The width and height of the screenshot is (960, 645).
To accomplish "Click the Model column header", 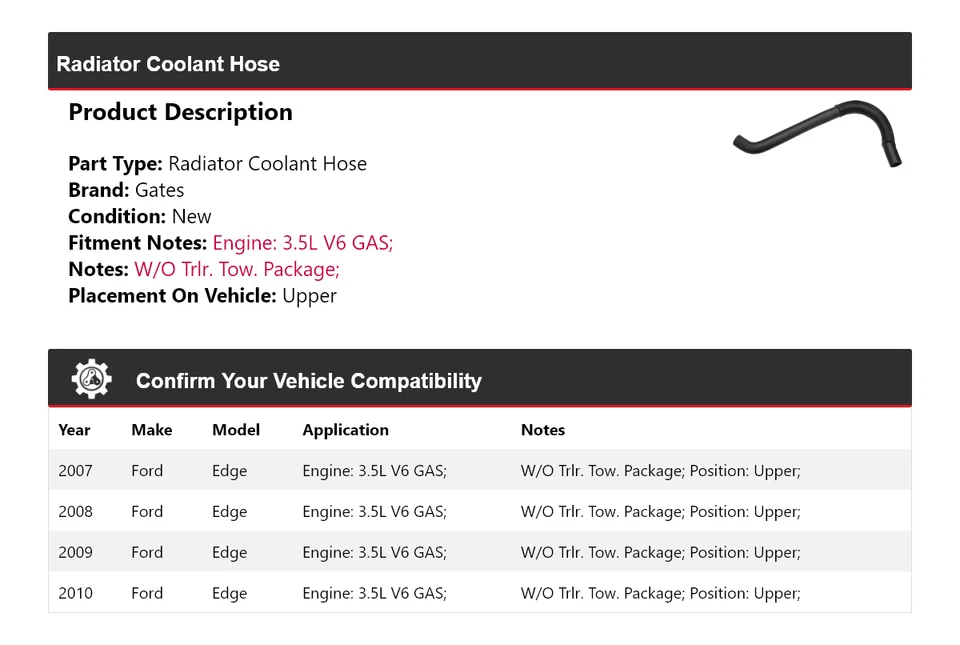I will pos(235,430).
